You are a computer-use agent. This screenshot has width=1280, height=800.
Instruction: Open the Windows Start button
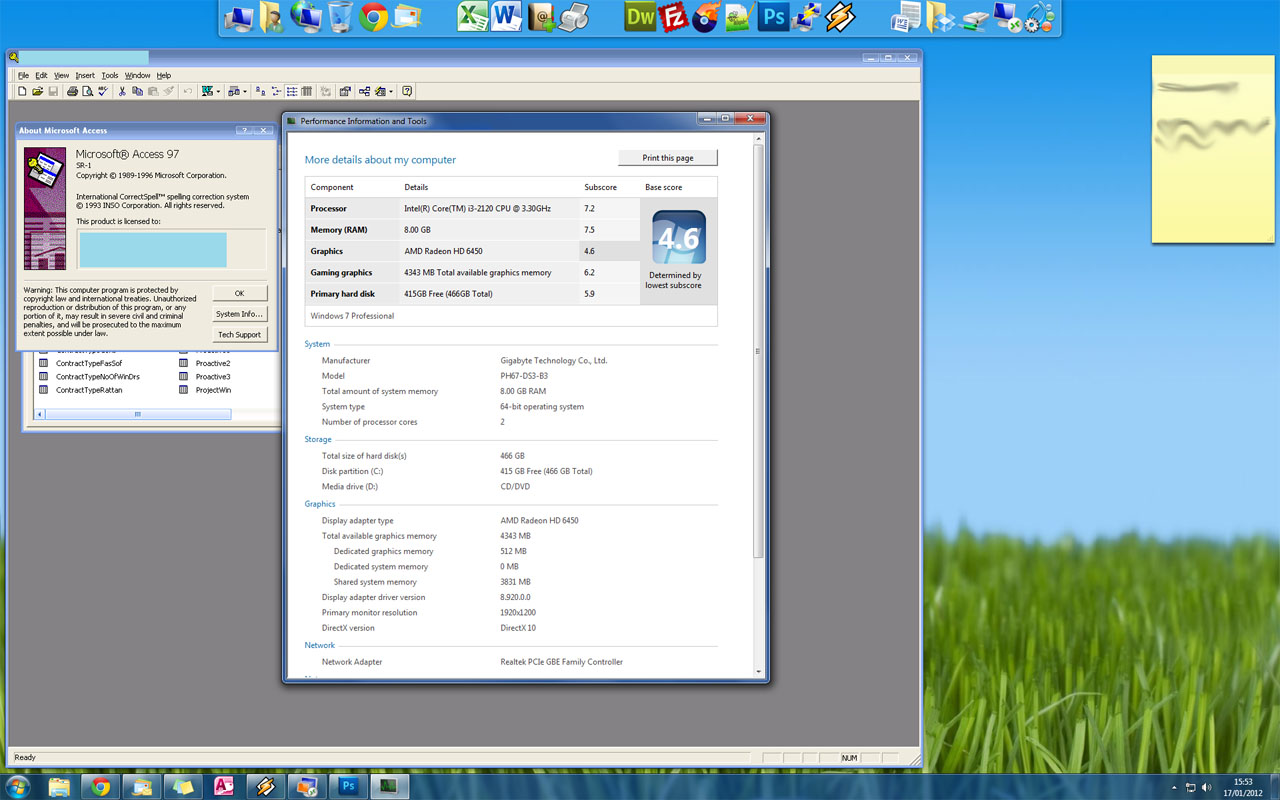click(18, 786)
